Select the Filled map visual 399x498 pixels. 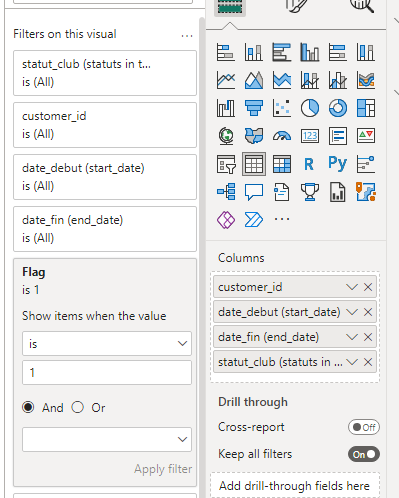point(254,136)
